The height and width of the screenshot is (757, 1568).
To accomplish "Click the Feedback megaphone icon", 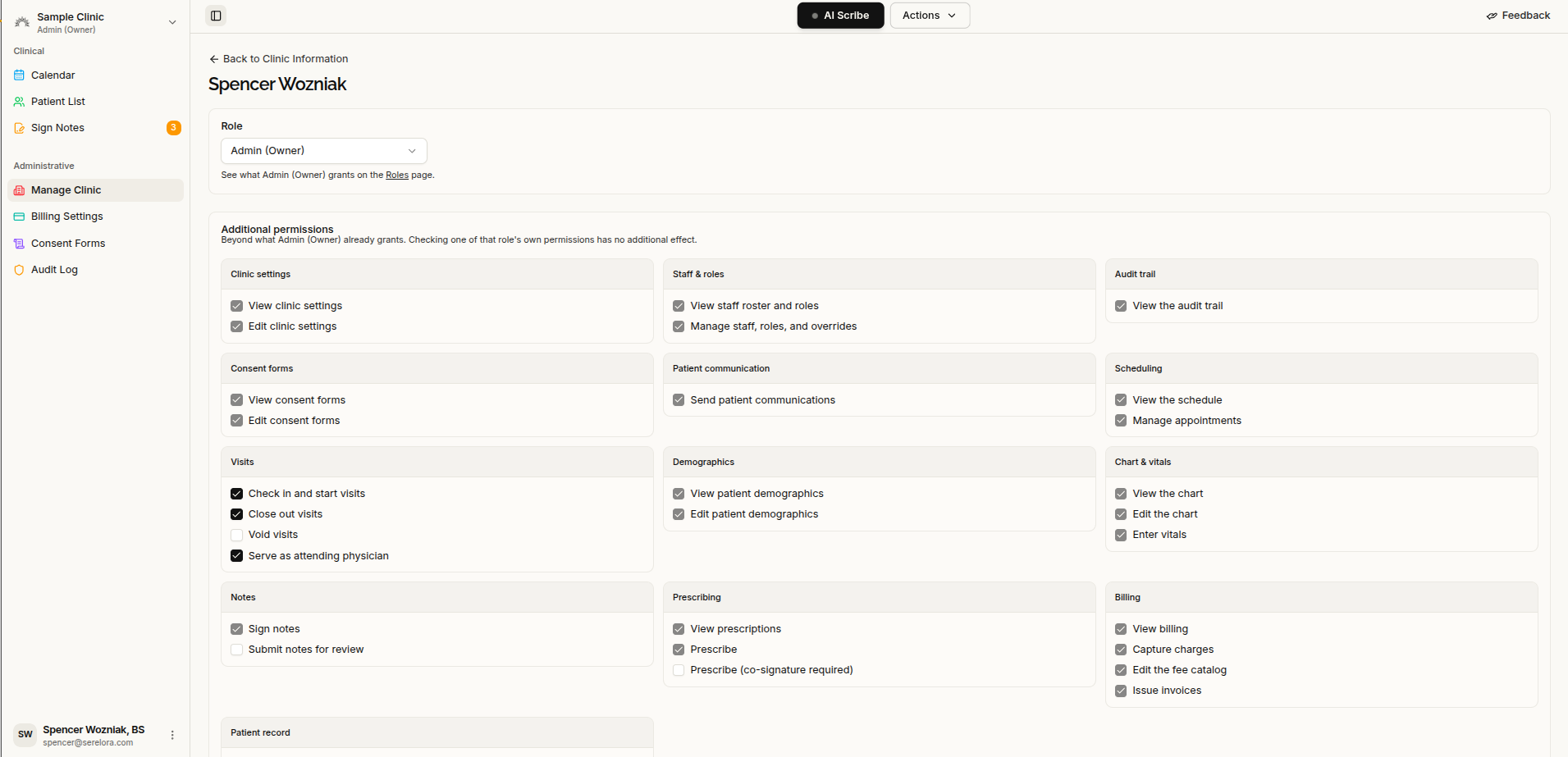I will click(x=1492, y=16).
